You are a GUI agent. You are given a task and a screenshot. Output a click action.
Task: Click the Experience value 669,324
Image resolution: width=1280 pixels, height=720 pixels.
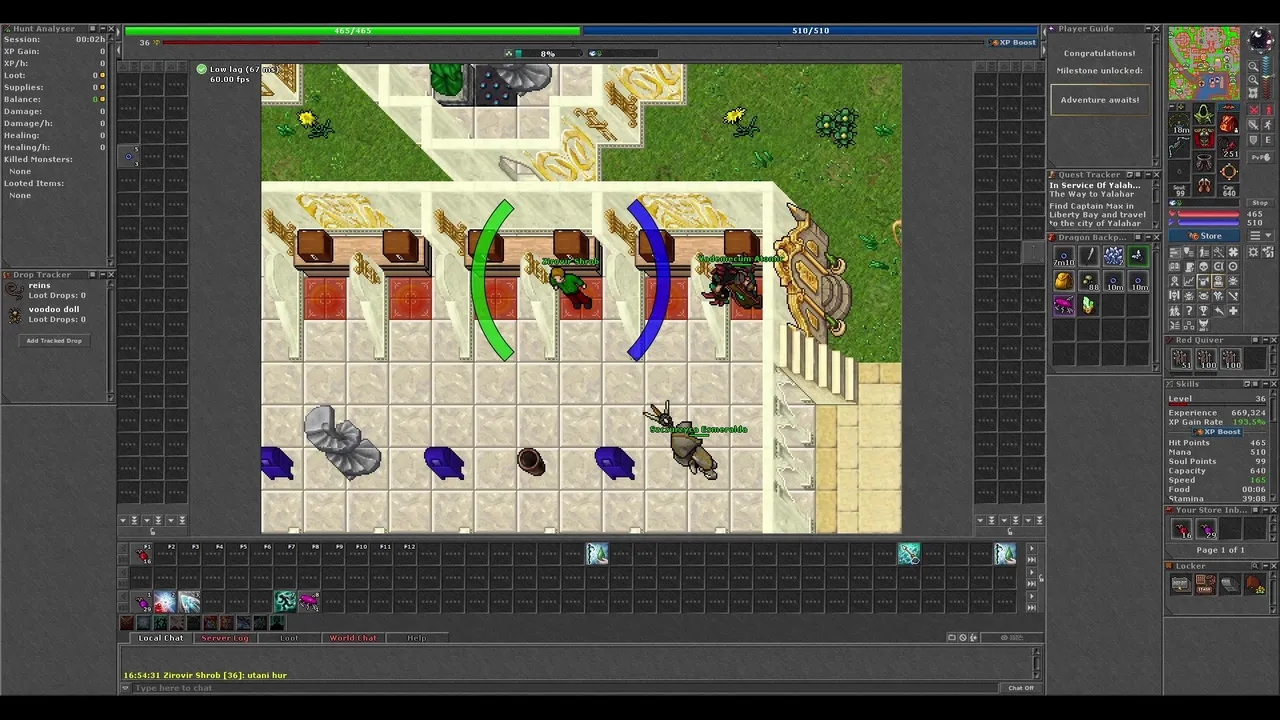pyautogui.click(x=1249, y=413)
